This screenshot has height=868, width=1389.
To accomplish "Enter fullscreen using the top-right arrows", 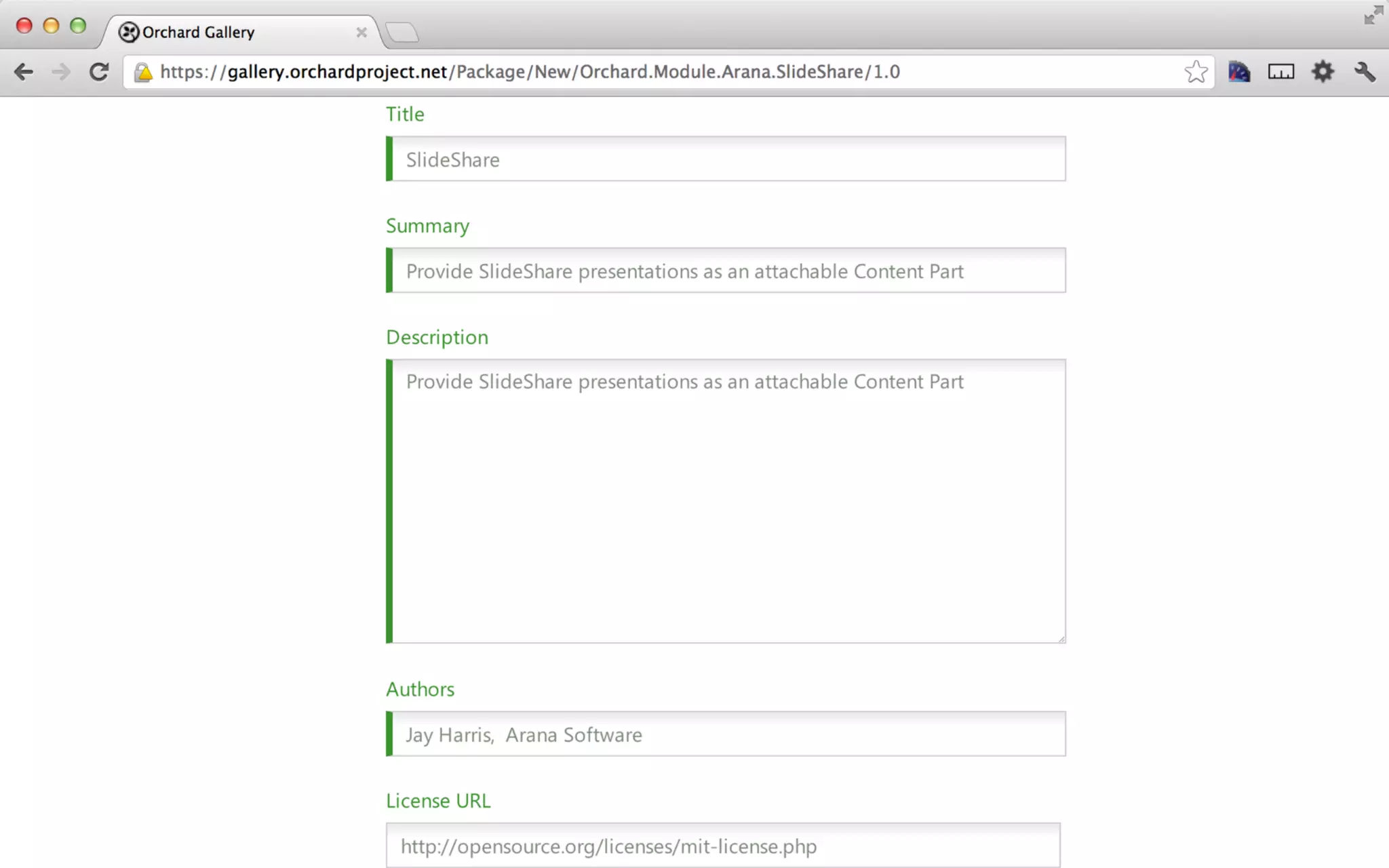I will 1373,15.
